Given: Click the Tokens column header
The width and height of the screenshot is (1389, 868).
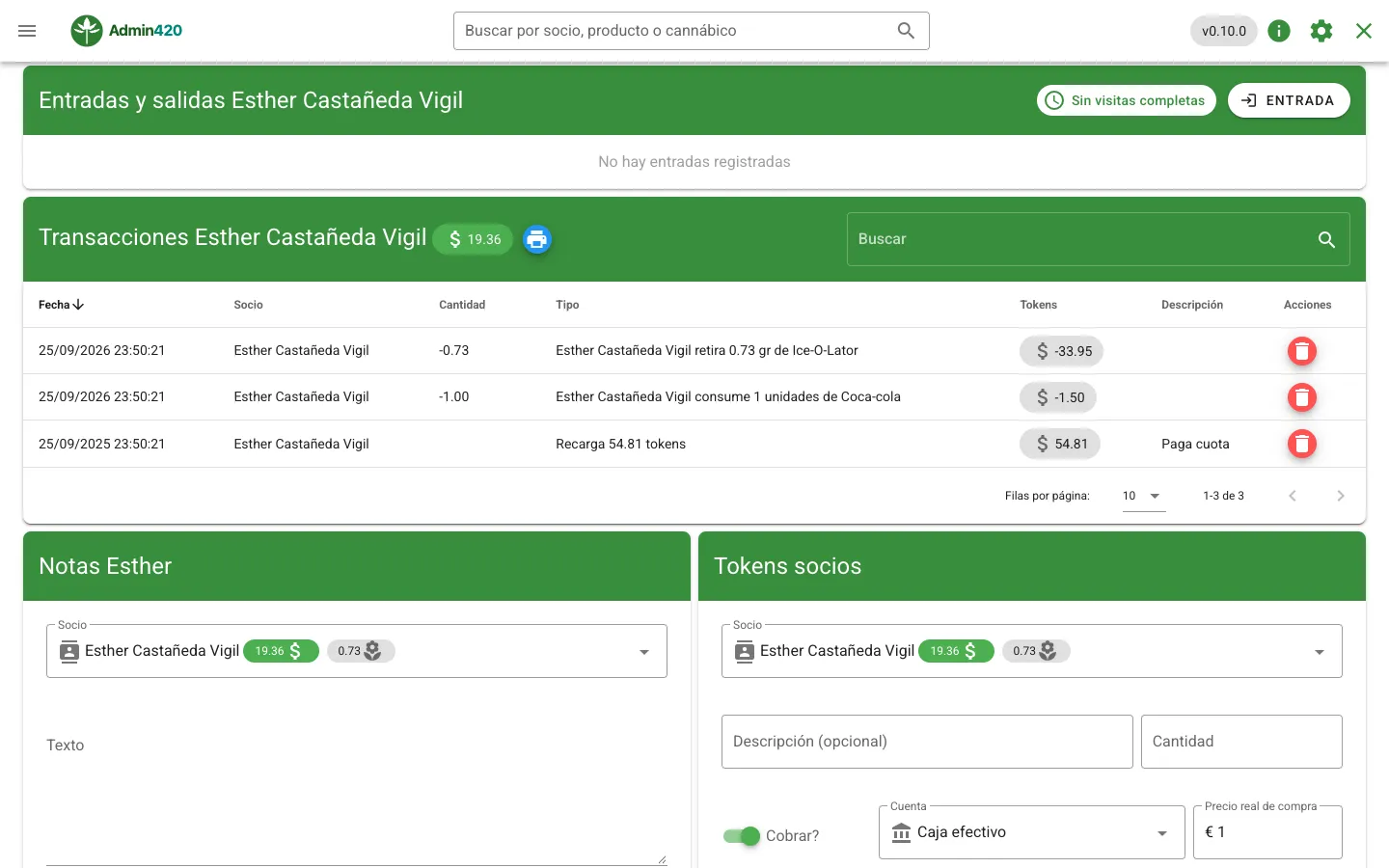Looking at the screenshot, I should (1039, 305).
